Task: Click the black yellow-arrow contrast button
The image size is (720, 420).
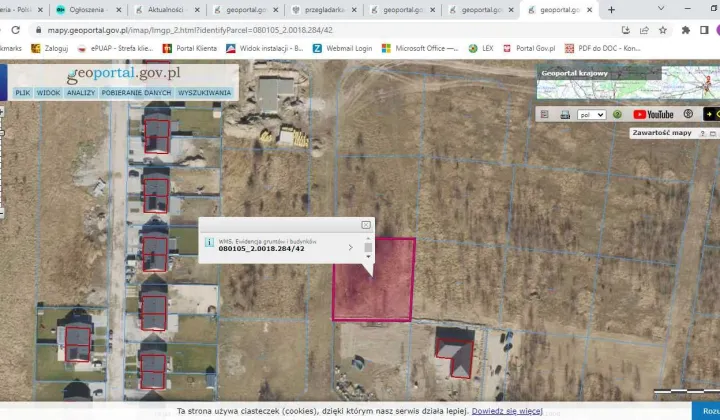Action: pyautogui.click(x=711, y=114)
